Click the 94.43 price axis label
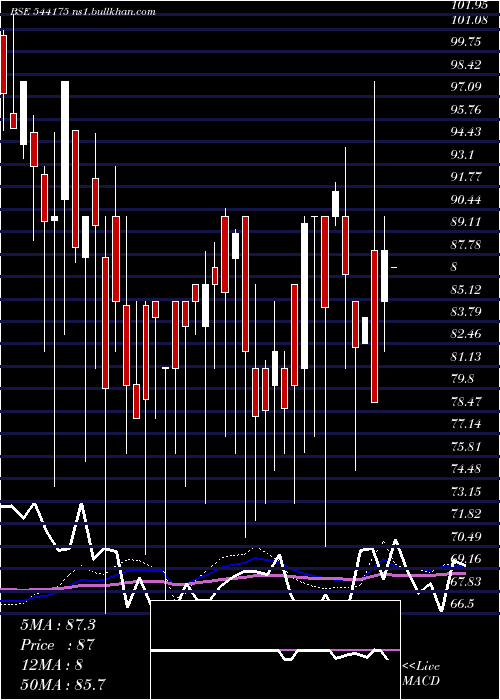Screen dimensions: 500x700 (467, 132)
